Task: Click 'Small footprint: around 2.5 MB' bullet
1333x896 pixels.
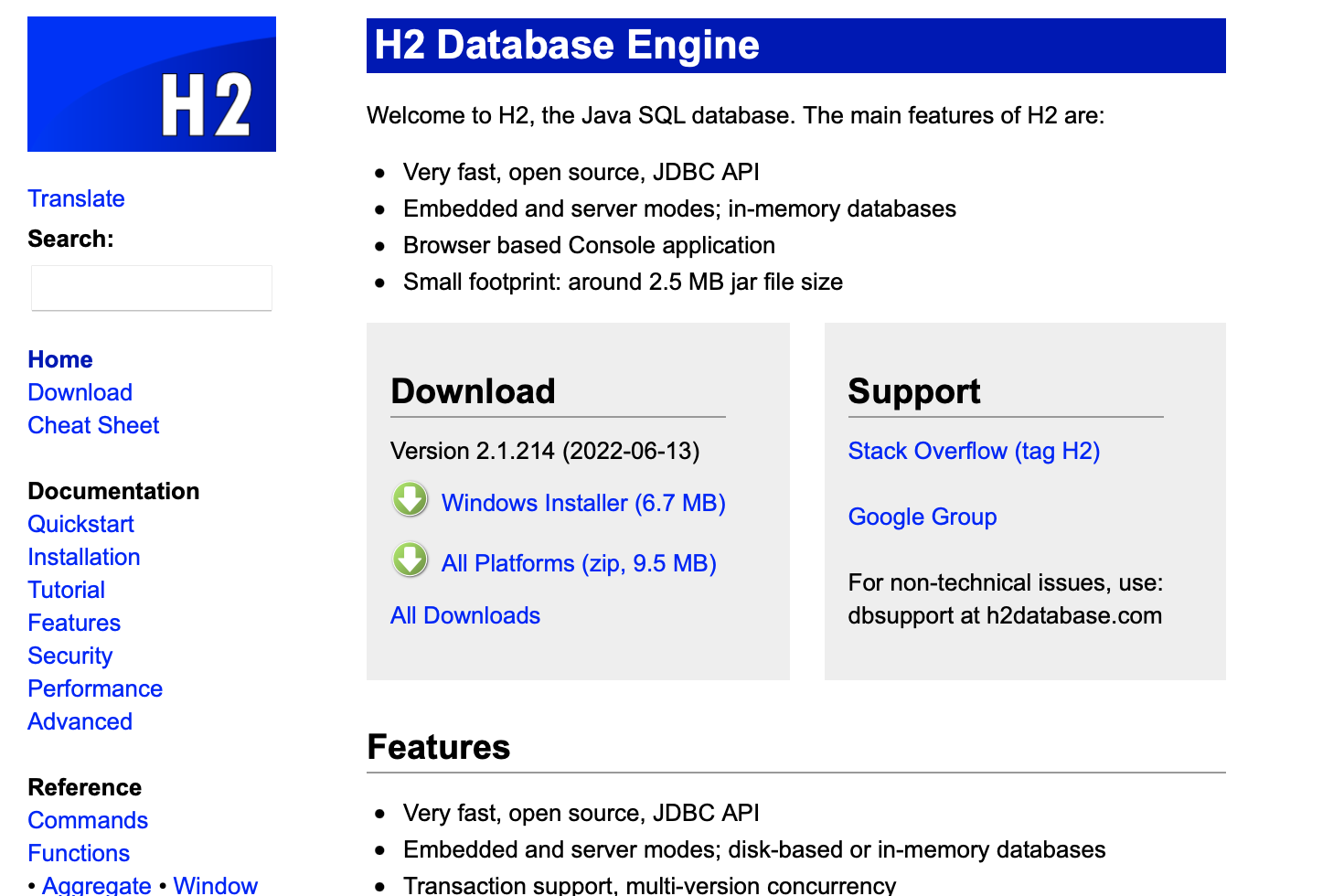Action: (623, 282)
